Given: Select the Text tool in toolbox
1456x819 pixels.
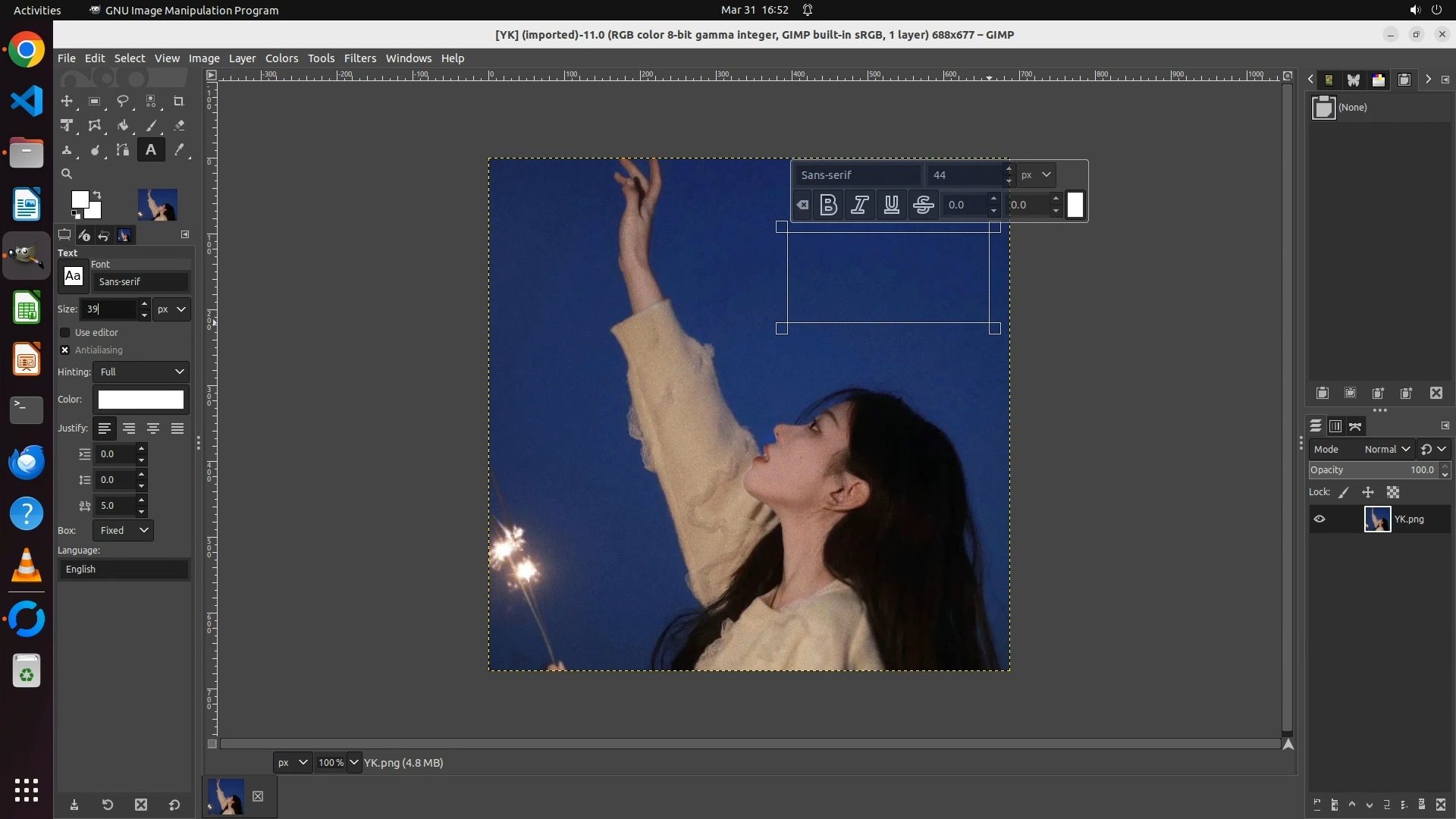Looking at the screenshot, I should (151, 150).
